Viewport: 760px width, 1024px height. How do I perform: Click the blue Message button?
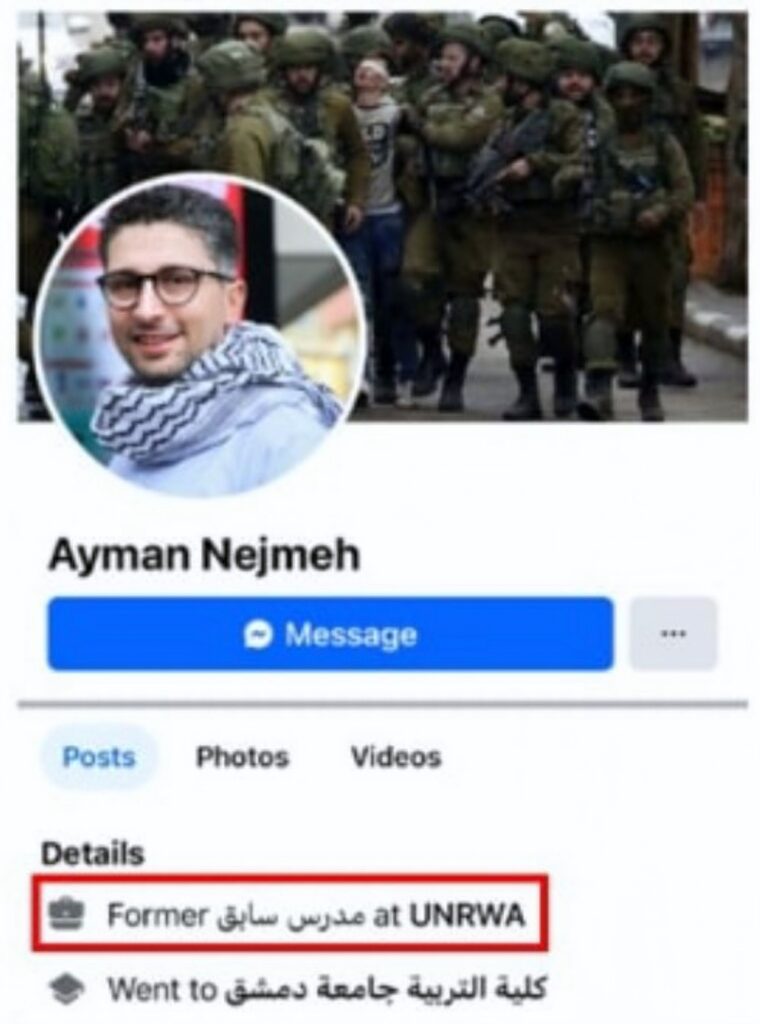(330, 633)
